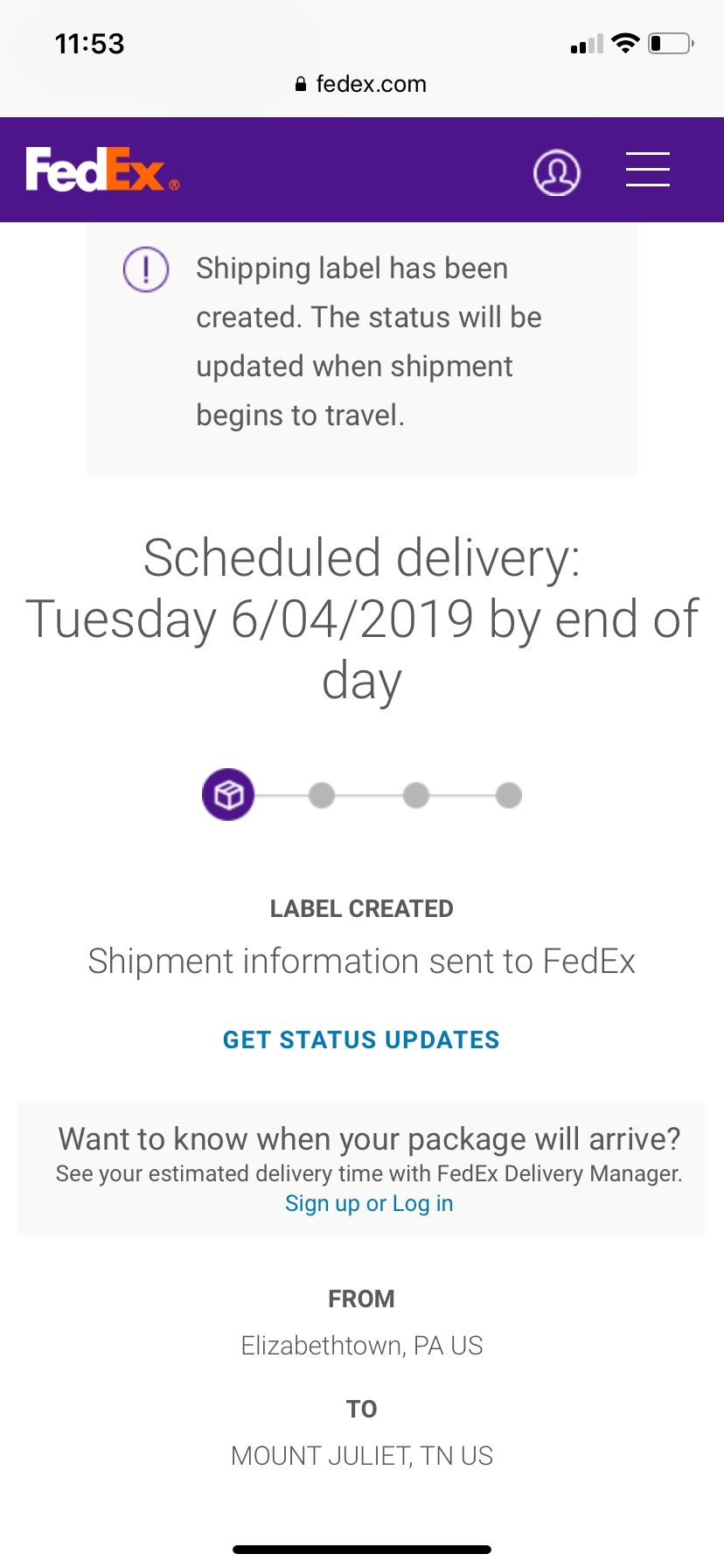Open the hamburger navigation menu
Image resolution: width=724 pixels, height=1568 pixels.
click(x=648, y=169)
